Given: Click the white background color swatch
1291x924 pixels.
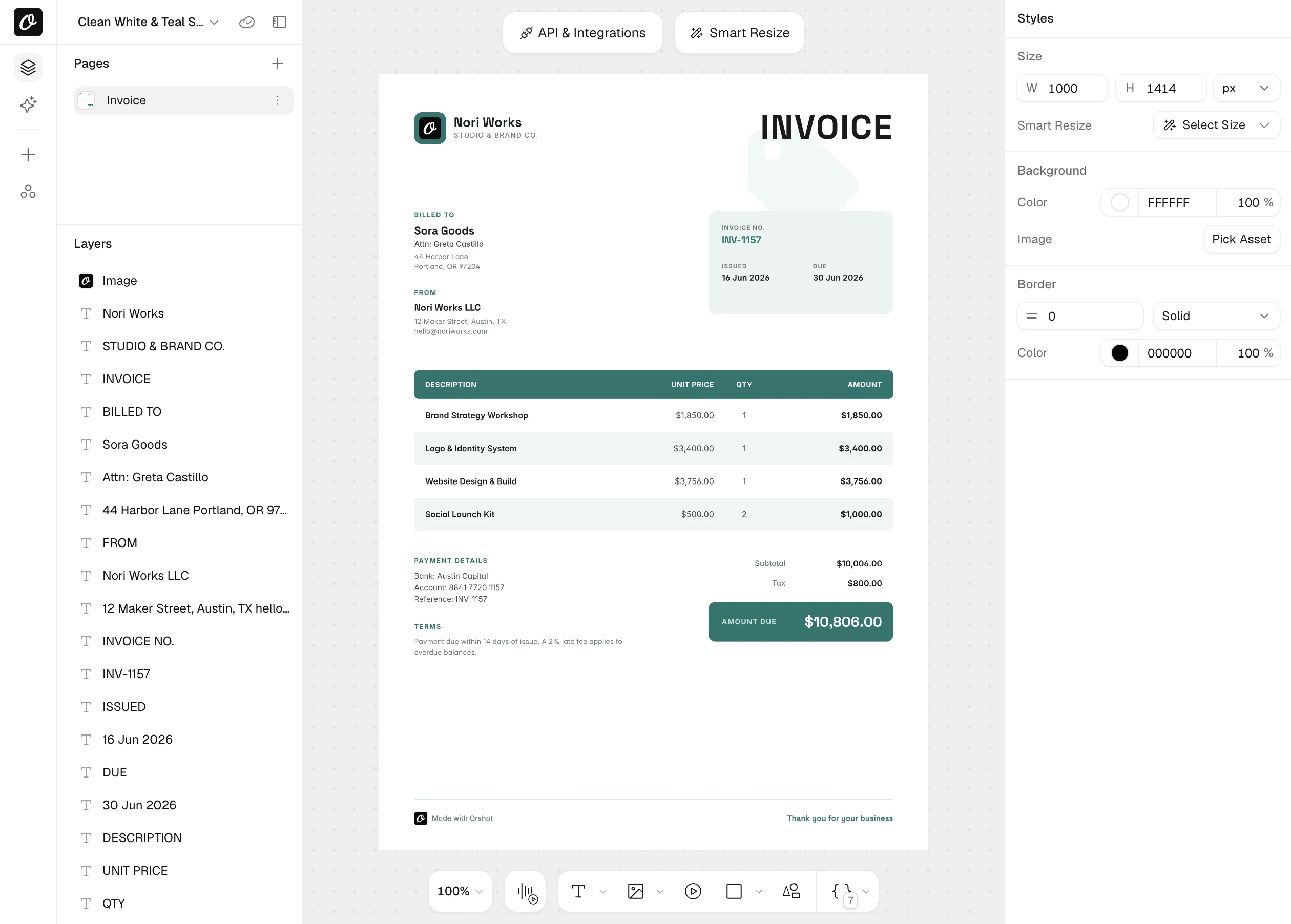Looking at the screenshot, I should 1120,202.
